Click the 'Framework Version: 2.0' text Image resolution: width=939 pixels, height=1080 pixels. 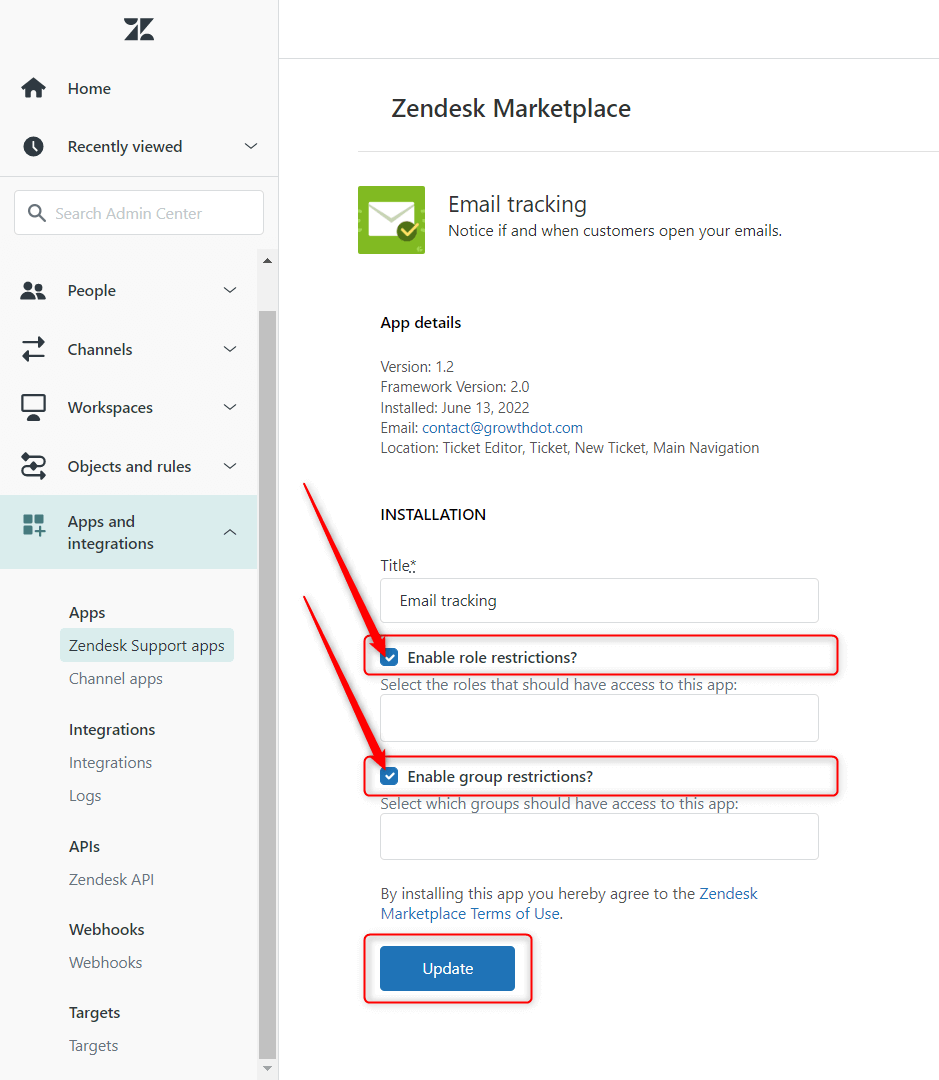(x=455, y=386)
